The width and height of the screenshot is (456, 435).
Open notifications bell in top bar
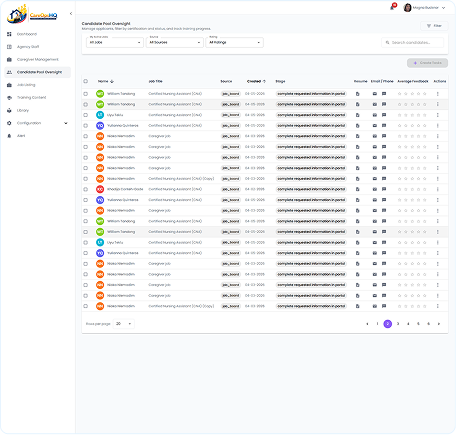392,7
